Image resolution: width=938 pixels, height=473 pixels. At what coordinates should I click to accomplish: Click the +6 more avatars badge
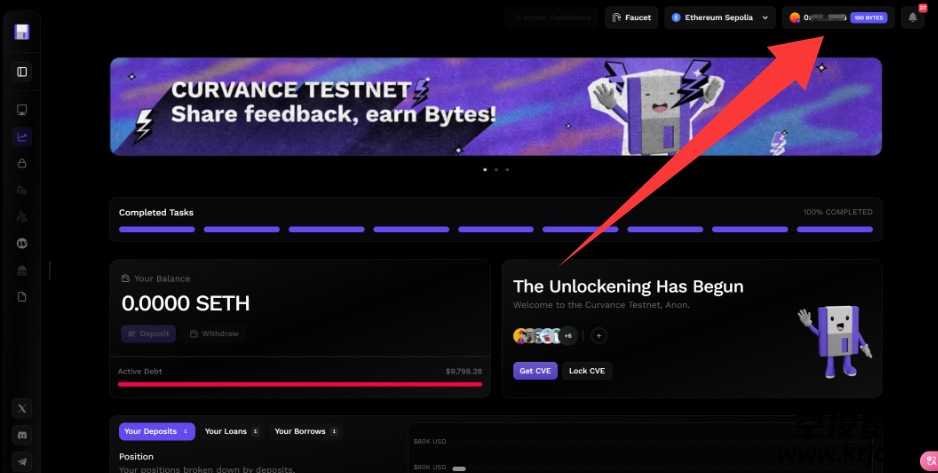(568, 336)
